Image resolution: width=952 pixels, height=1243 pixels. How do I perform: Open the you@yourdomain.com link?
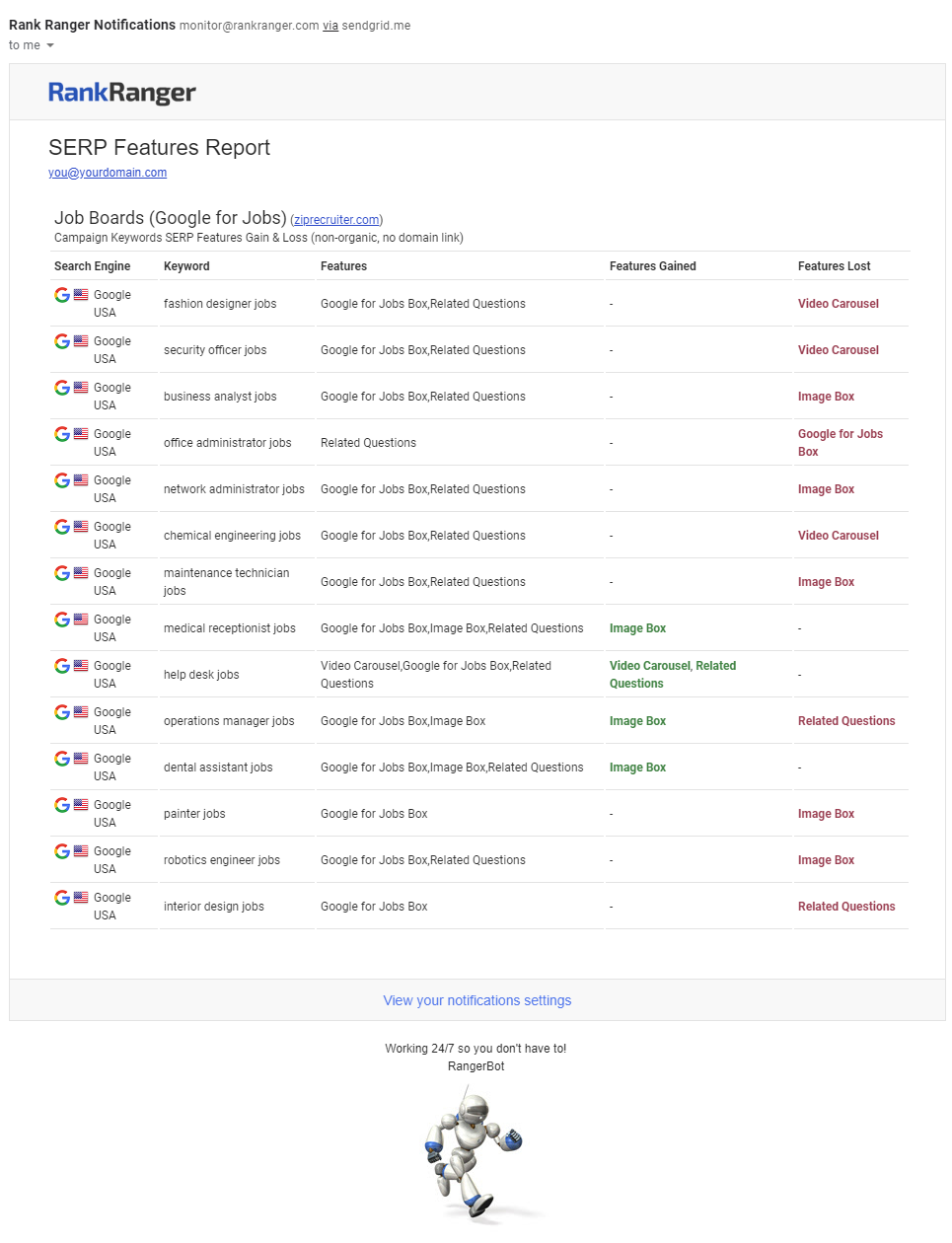tap(108, 173)
